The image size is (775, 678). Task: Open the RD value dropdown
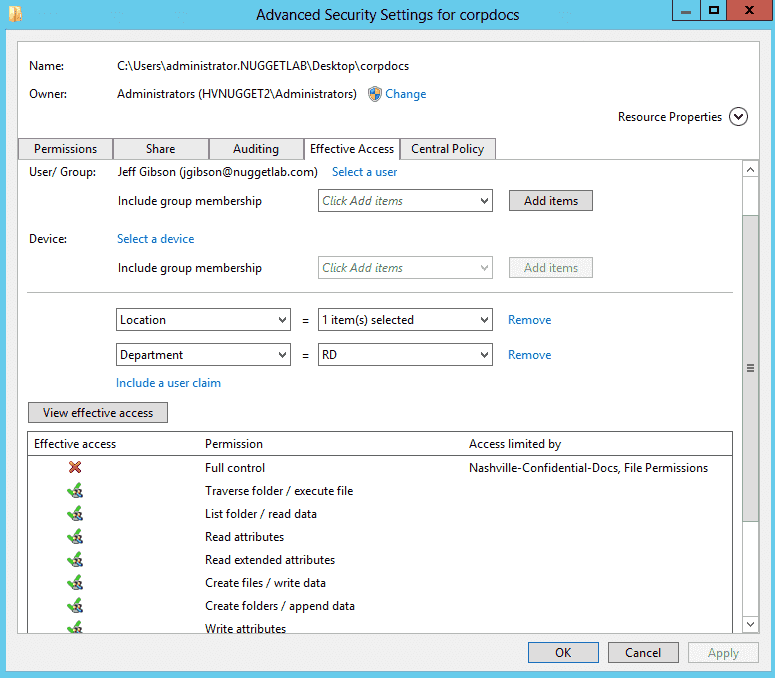point(405,355)
